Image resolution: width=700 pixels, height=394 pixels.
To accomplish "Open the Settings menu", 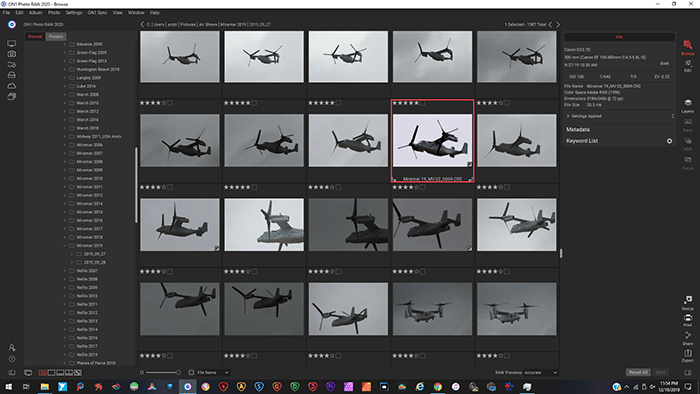I will [74, 12].
